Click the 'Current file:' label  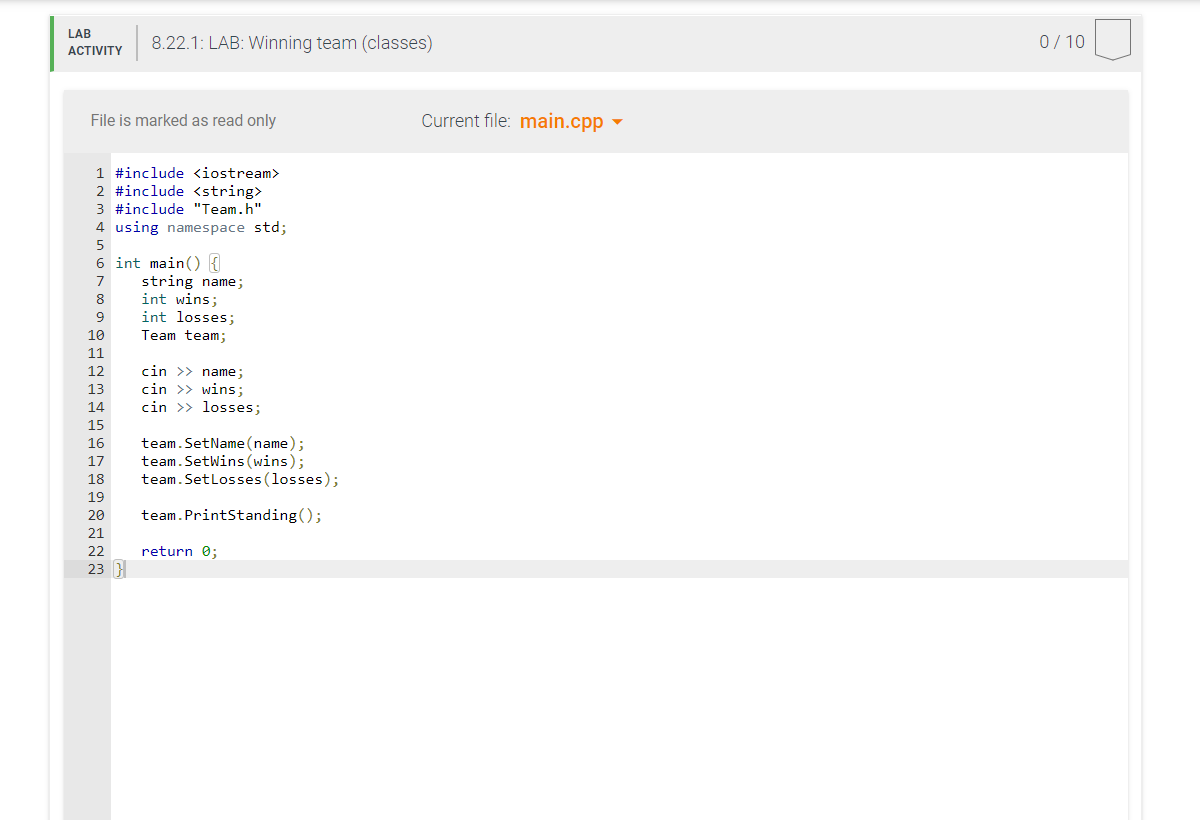click(466, 121)
